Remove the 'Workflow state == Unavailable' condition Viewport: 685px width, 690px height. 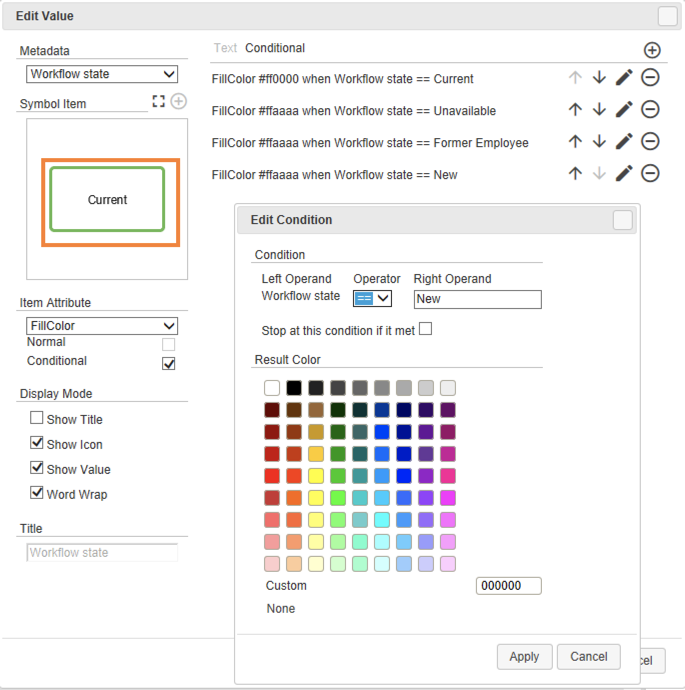(x=650, y=110)
